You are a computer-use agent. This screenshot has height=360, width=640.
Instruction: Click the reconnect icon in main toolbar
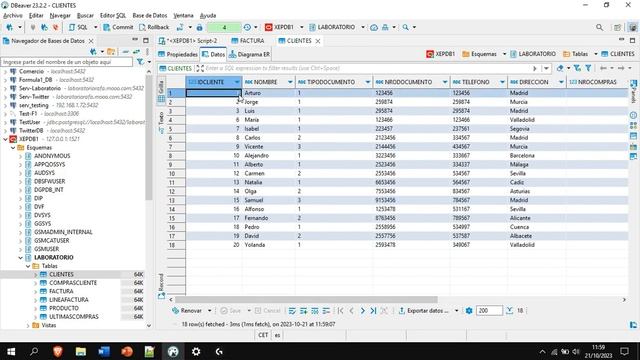click(44, 27)
